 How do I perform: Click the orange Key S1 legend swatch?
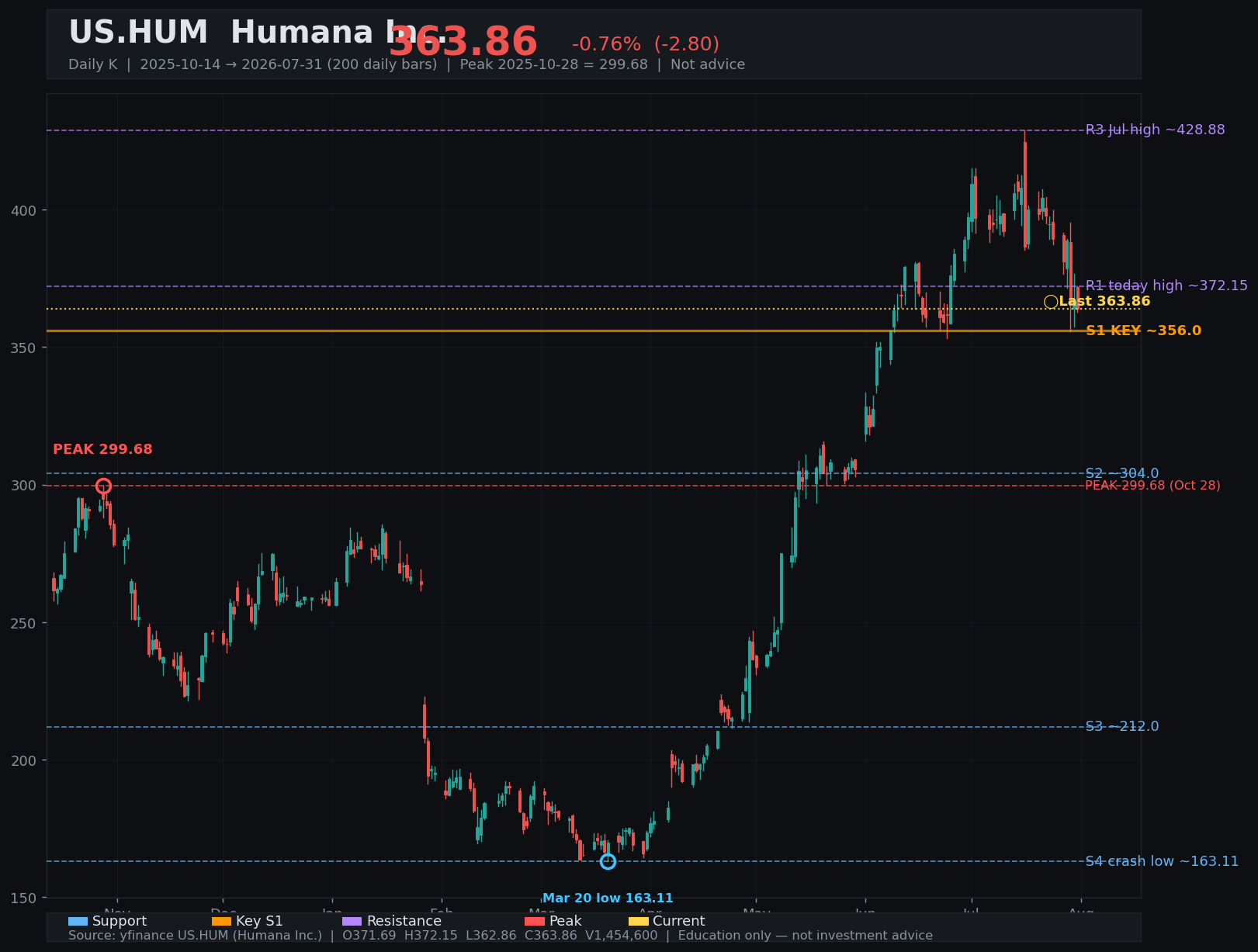pos(221,921)
